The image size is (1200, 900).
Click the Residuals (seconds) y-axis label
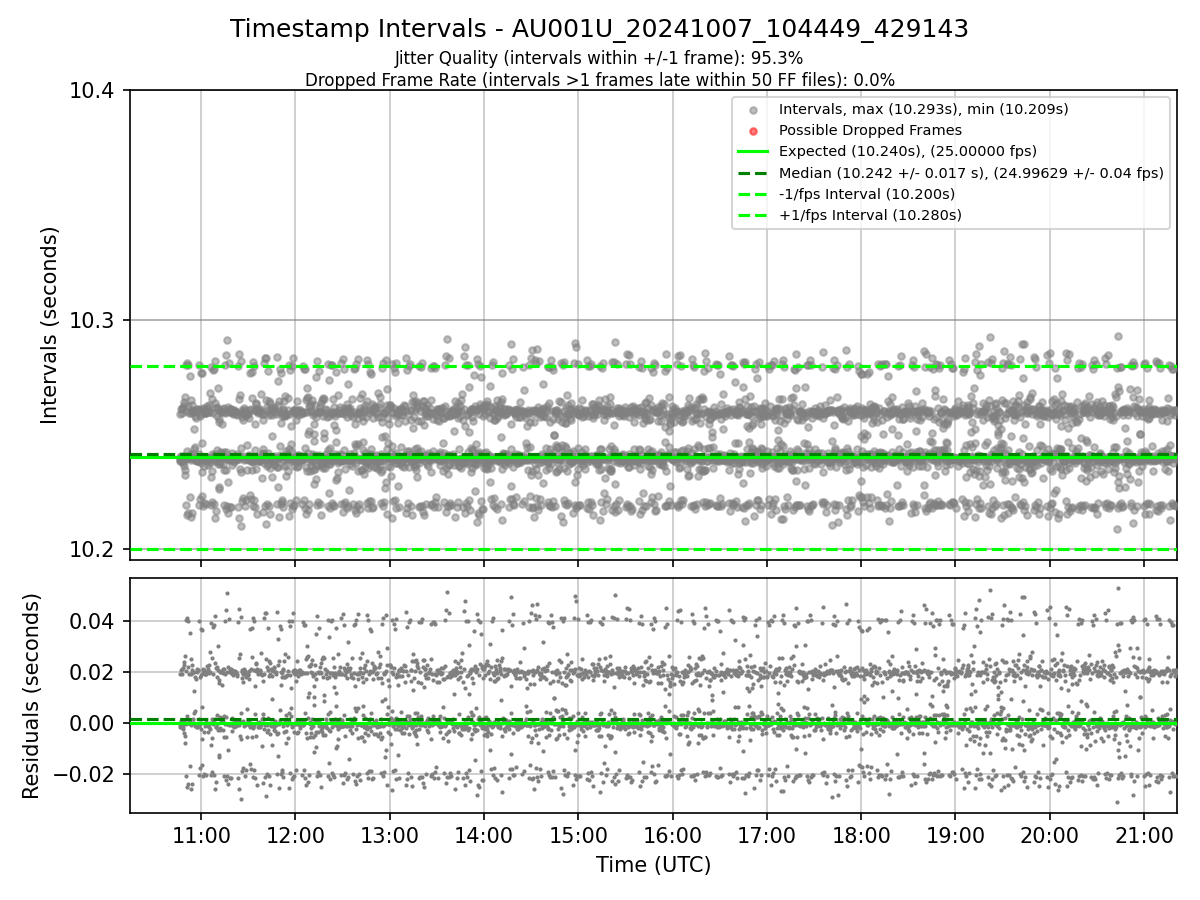(x=32, y=695)
